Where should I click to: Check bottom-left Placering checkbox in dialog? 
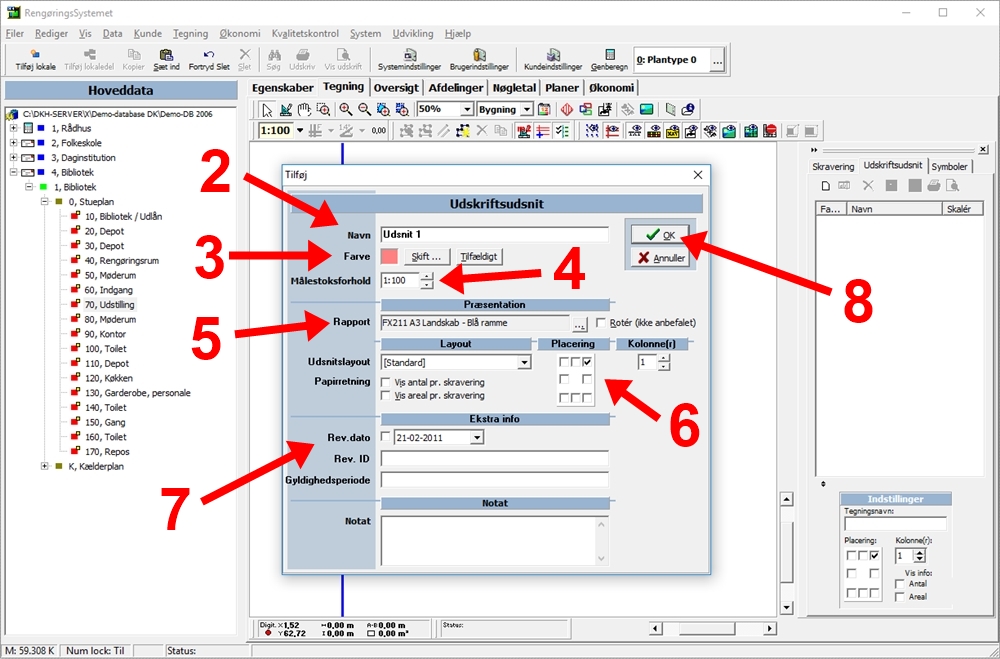coord(564,398)
